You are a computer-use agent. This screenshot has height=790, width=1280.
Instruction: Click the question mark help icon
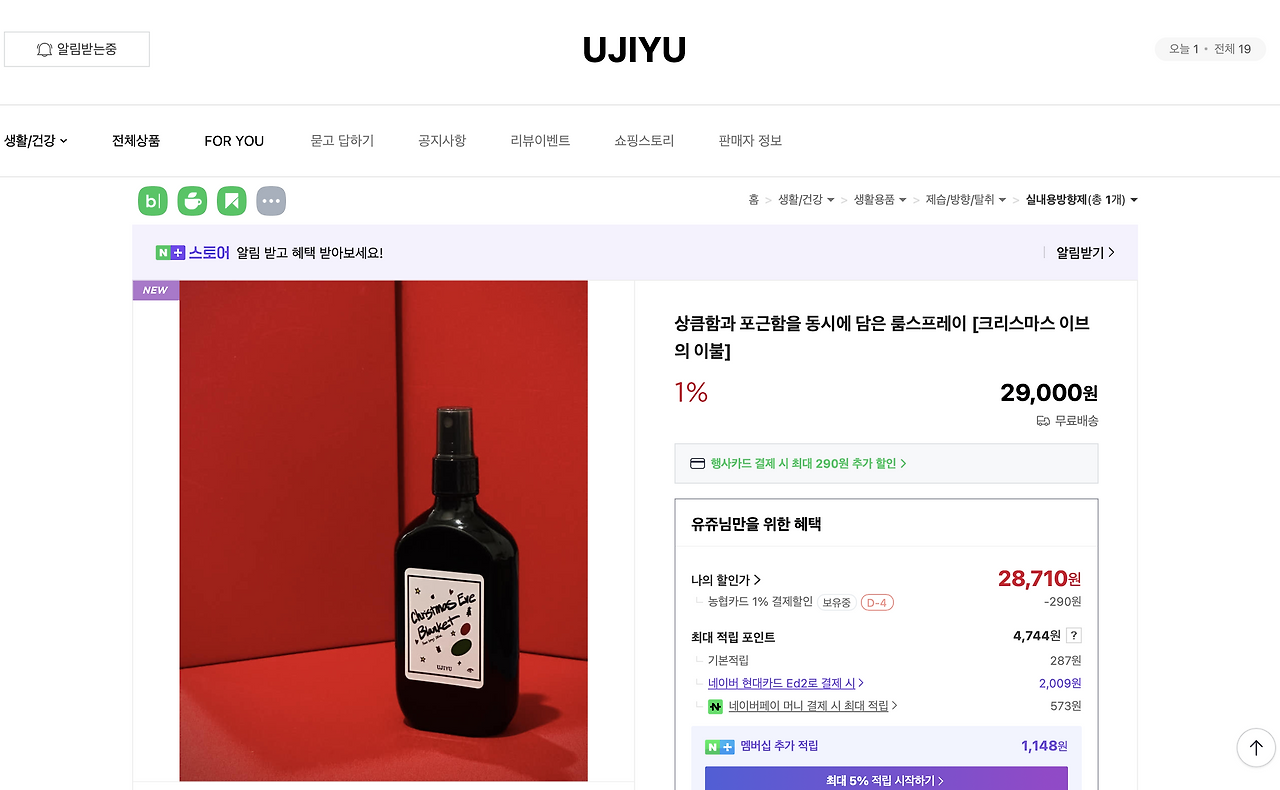coord(1074,636)
